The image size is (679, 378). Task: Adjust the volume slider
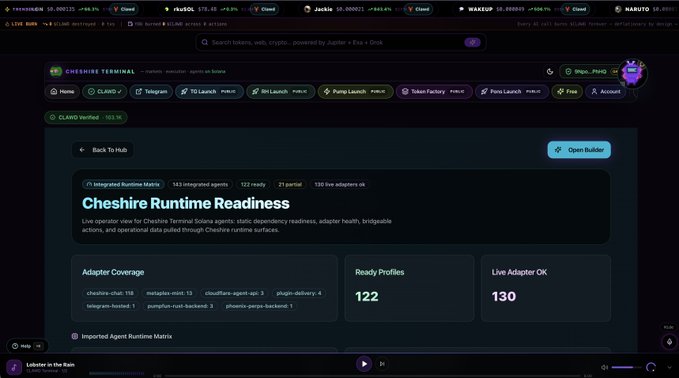tap(626, 367)
